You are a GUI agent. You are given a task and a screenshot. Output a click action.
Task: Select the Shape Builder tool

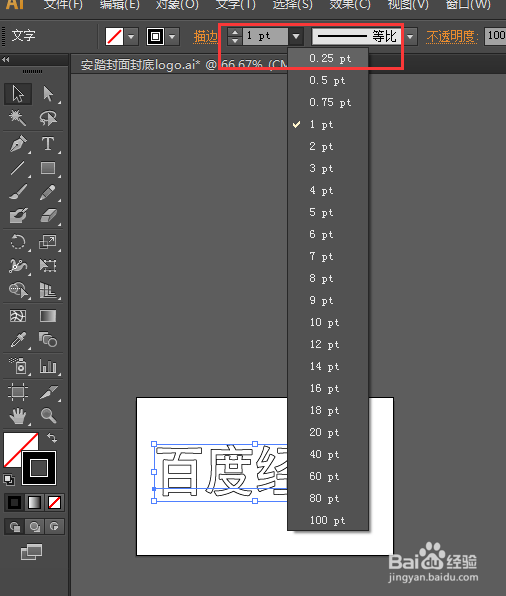pyautogui.click(x=18, y=290)
